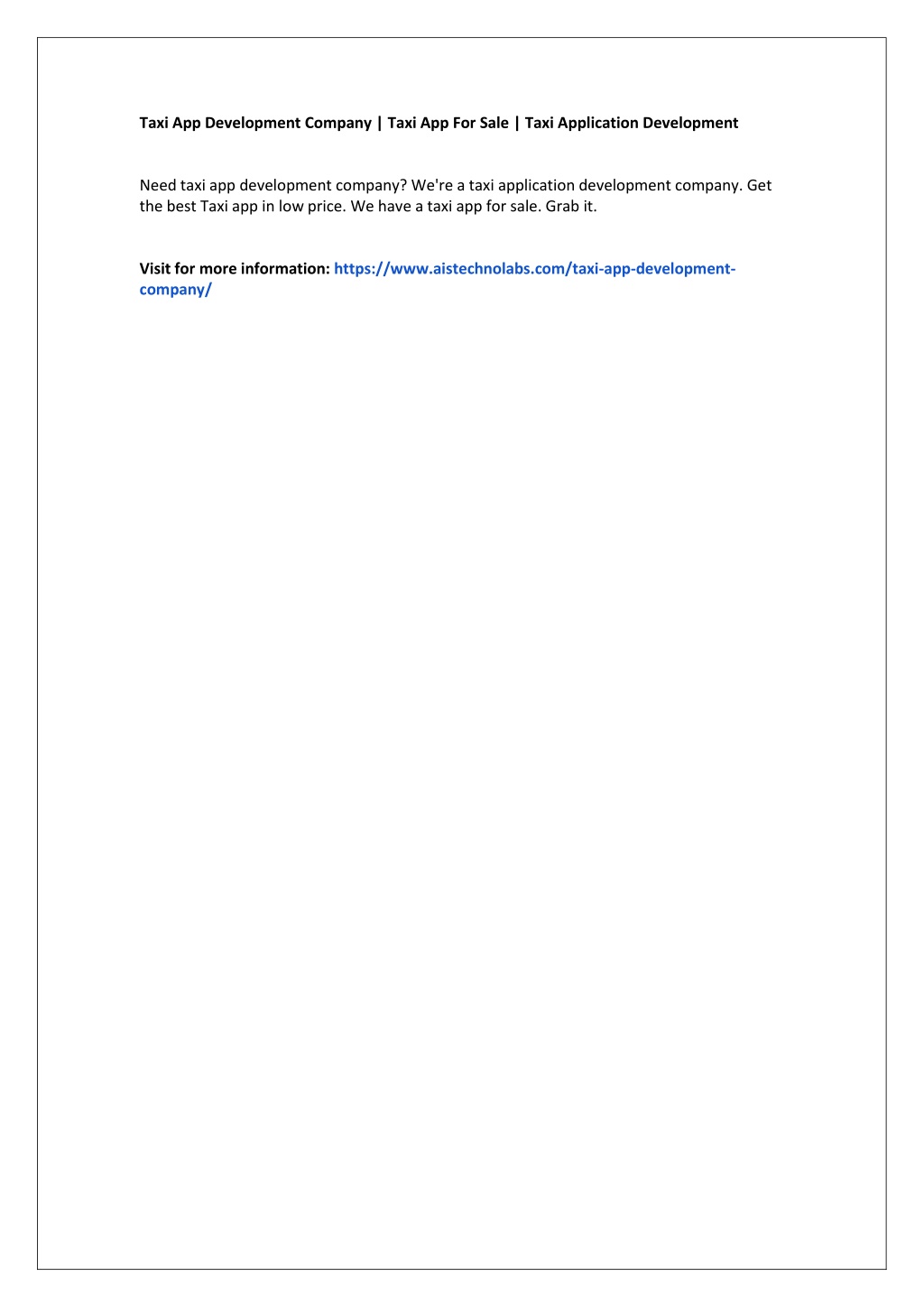This screenshot has width=924, height=1307.
Task: Click the "We're a taxi application development company" sentence
Action: pyautogui.click(x=577, y=185)
